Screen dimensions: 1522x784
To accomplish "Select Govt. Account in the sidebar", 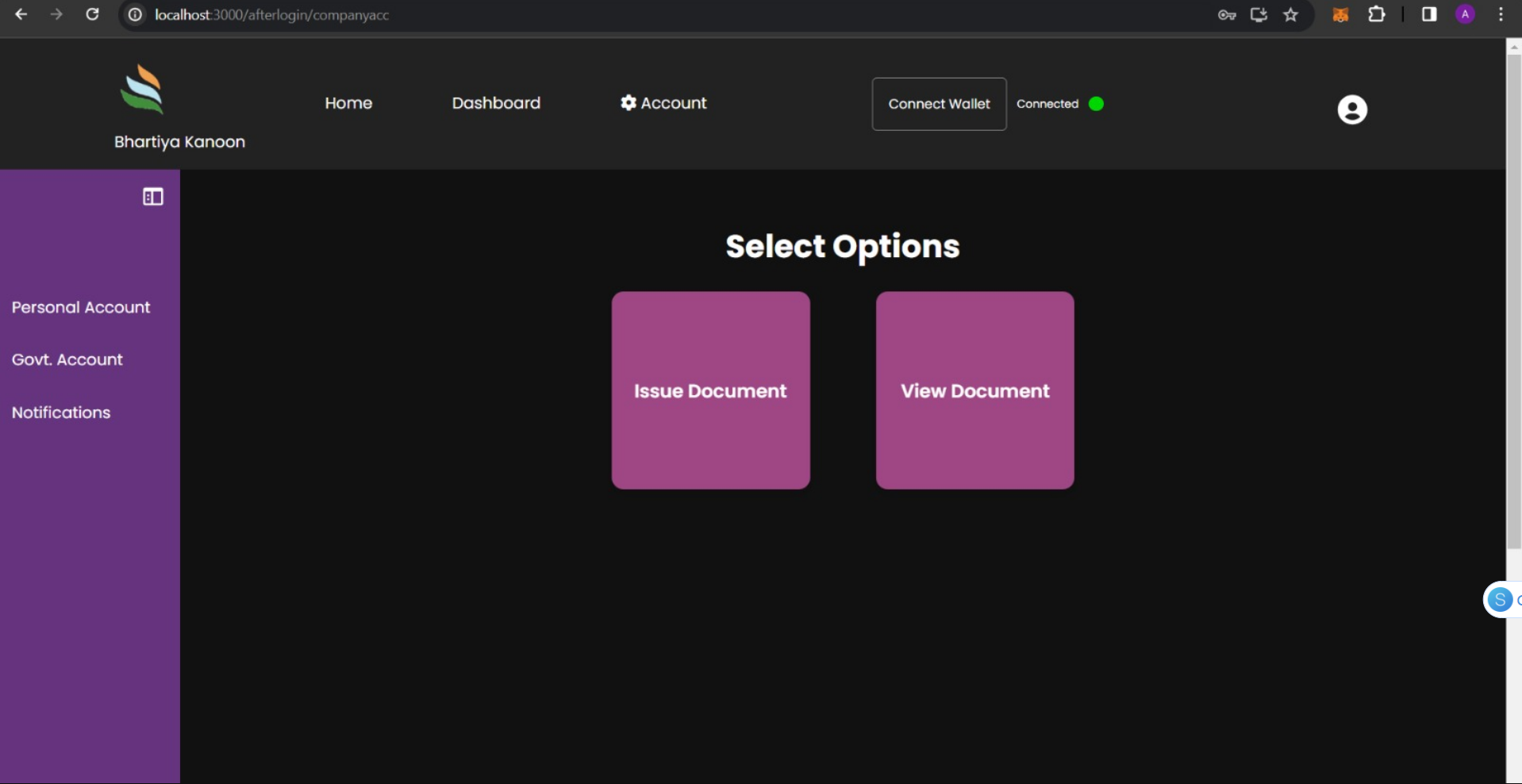I will tap(67, 359).
